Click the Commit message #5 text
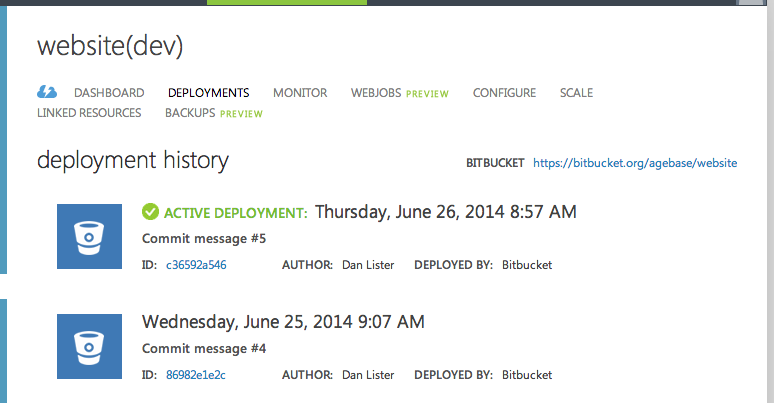774x403 pixels. point(204,239)
